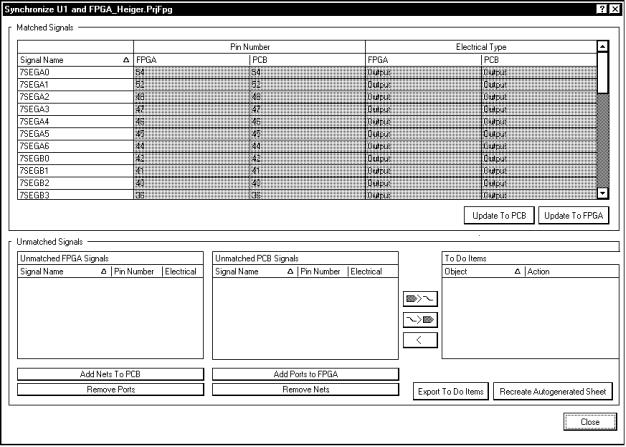Click Add Ports to FPGA
The image size is (626, 447).
[x=305, y=374]
